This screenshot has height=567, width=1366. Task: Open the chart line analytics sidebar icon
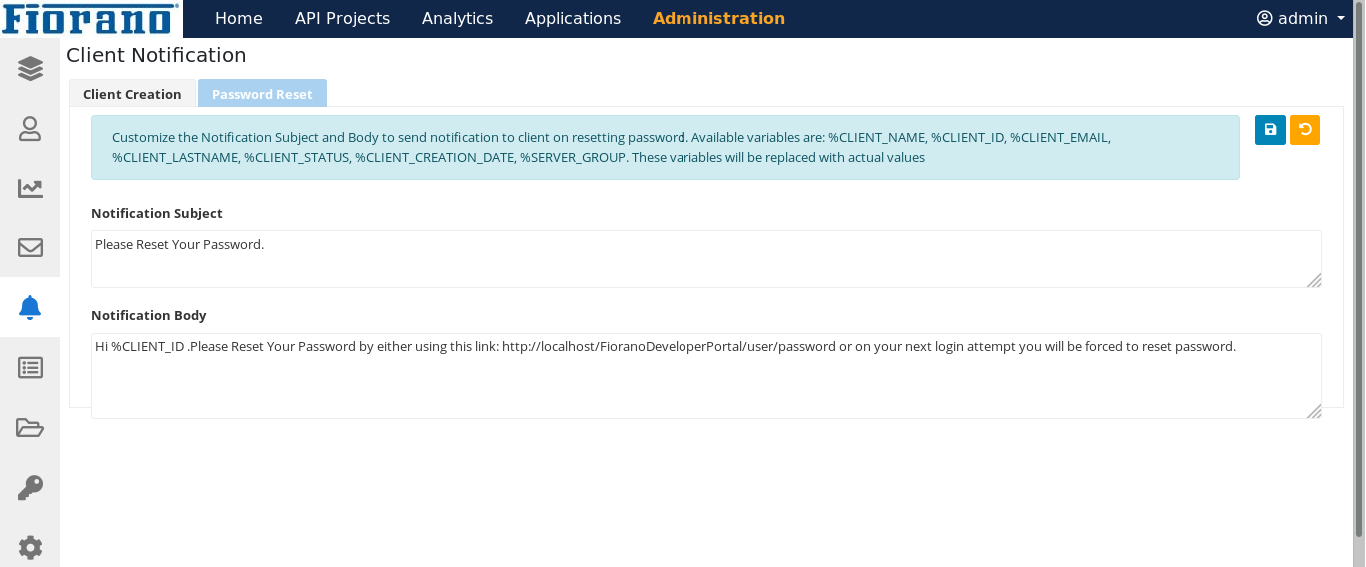tap(30, 188)
